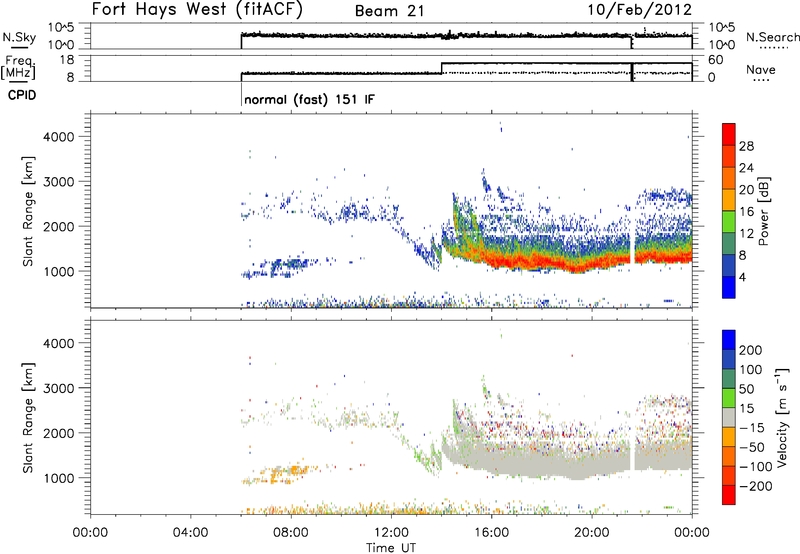Click the solid line sample under N.Sky
800x554 pixels.
(19, 47)
